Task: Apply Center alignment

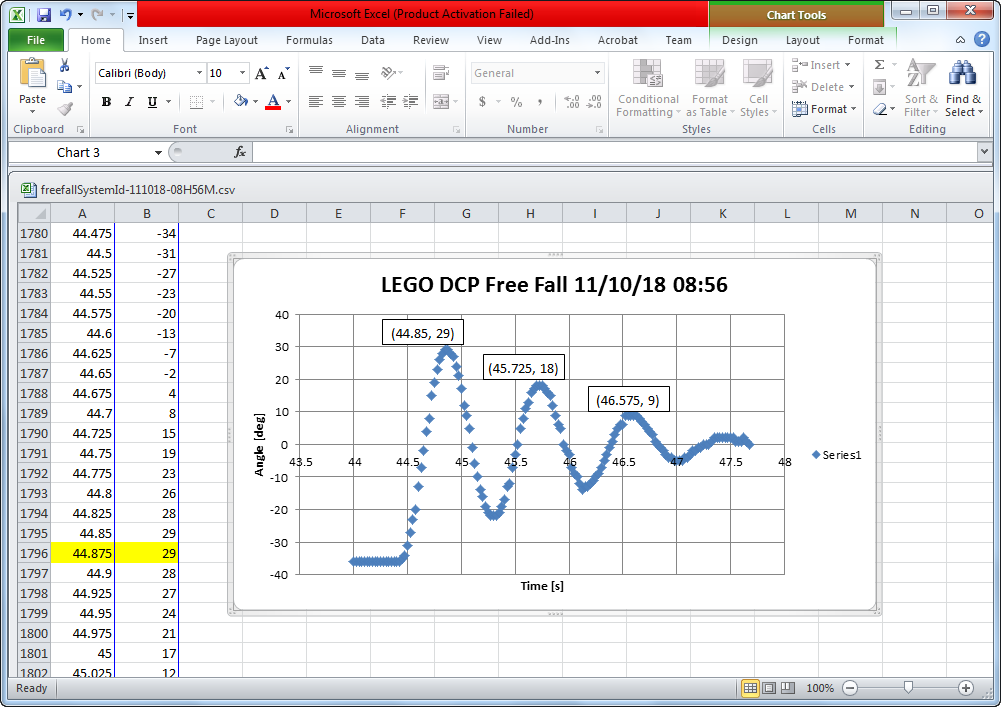Action: pos(339,102)
